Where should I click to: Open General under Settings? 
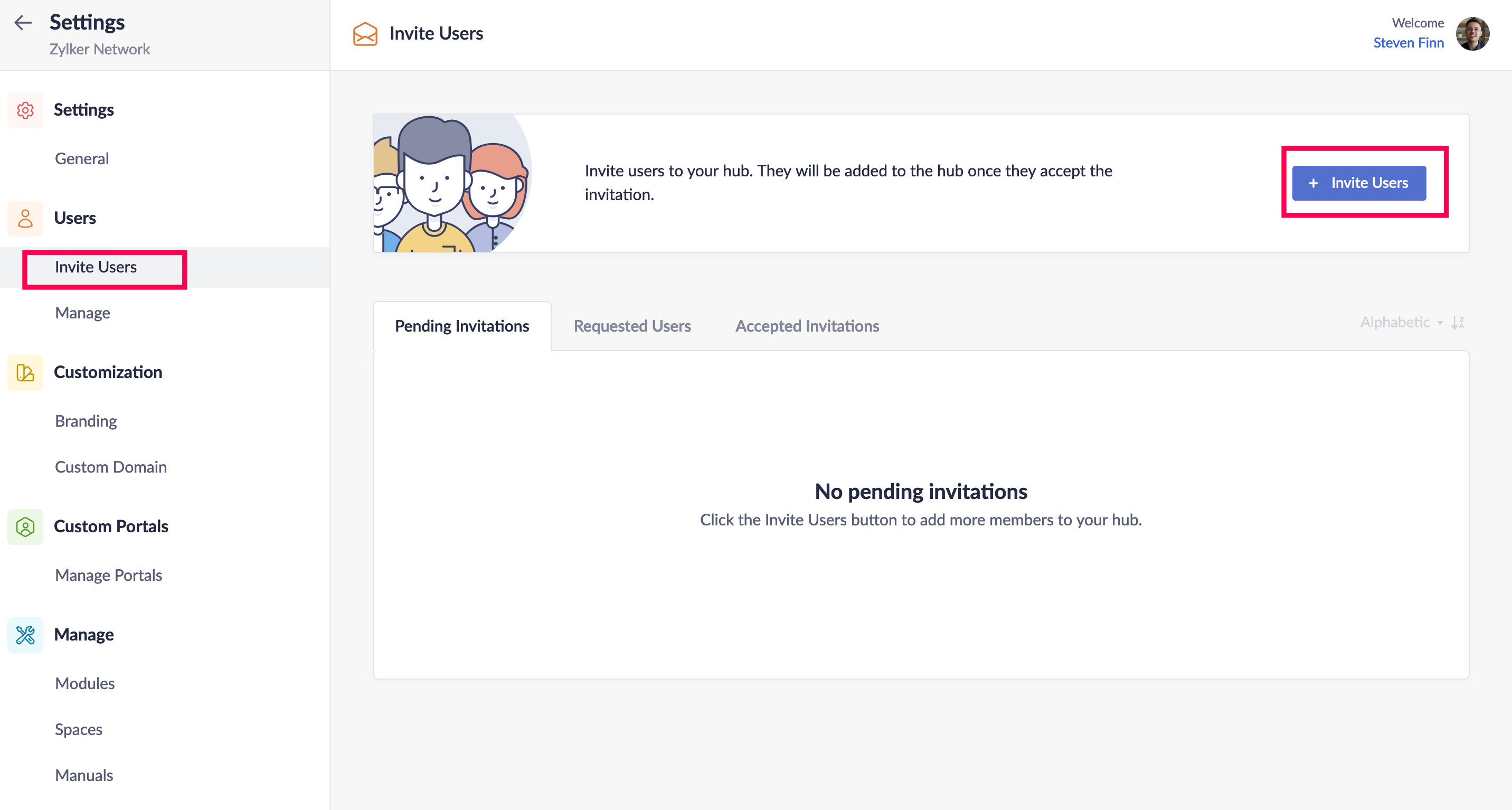point(82,158)
